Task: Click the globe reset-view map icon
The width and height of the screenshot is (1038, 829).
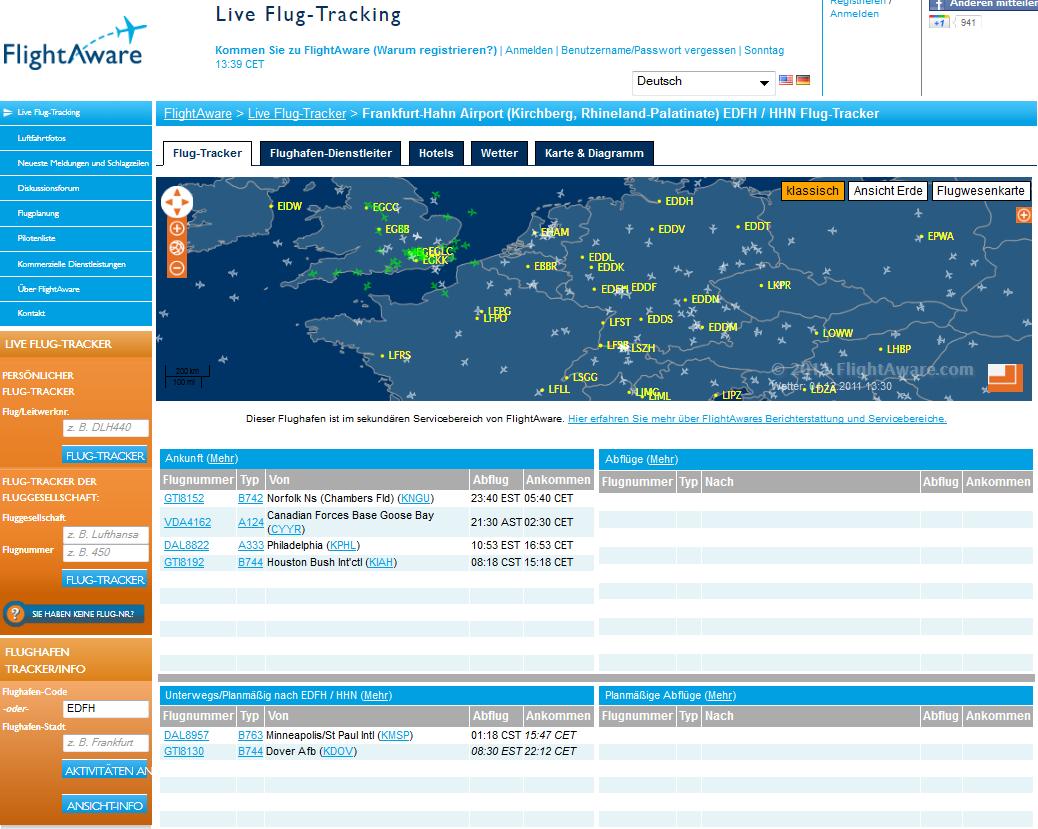Action: coord(177,248)
